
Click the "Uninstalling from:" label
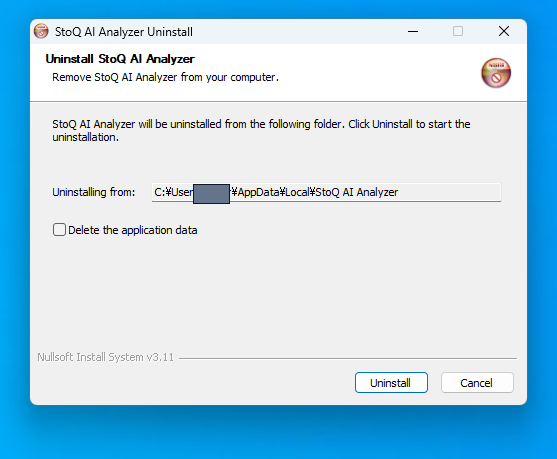coord(94,192)
